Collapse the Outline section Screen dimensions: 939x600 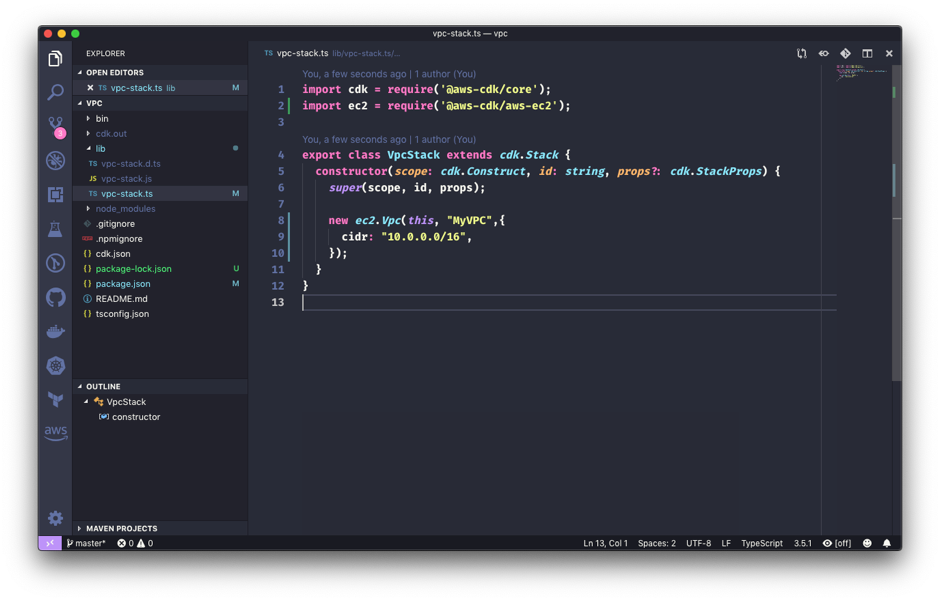(160, 386)
